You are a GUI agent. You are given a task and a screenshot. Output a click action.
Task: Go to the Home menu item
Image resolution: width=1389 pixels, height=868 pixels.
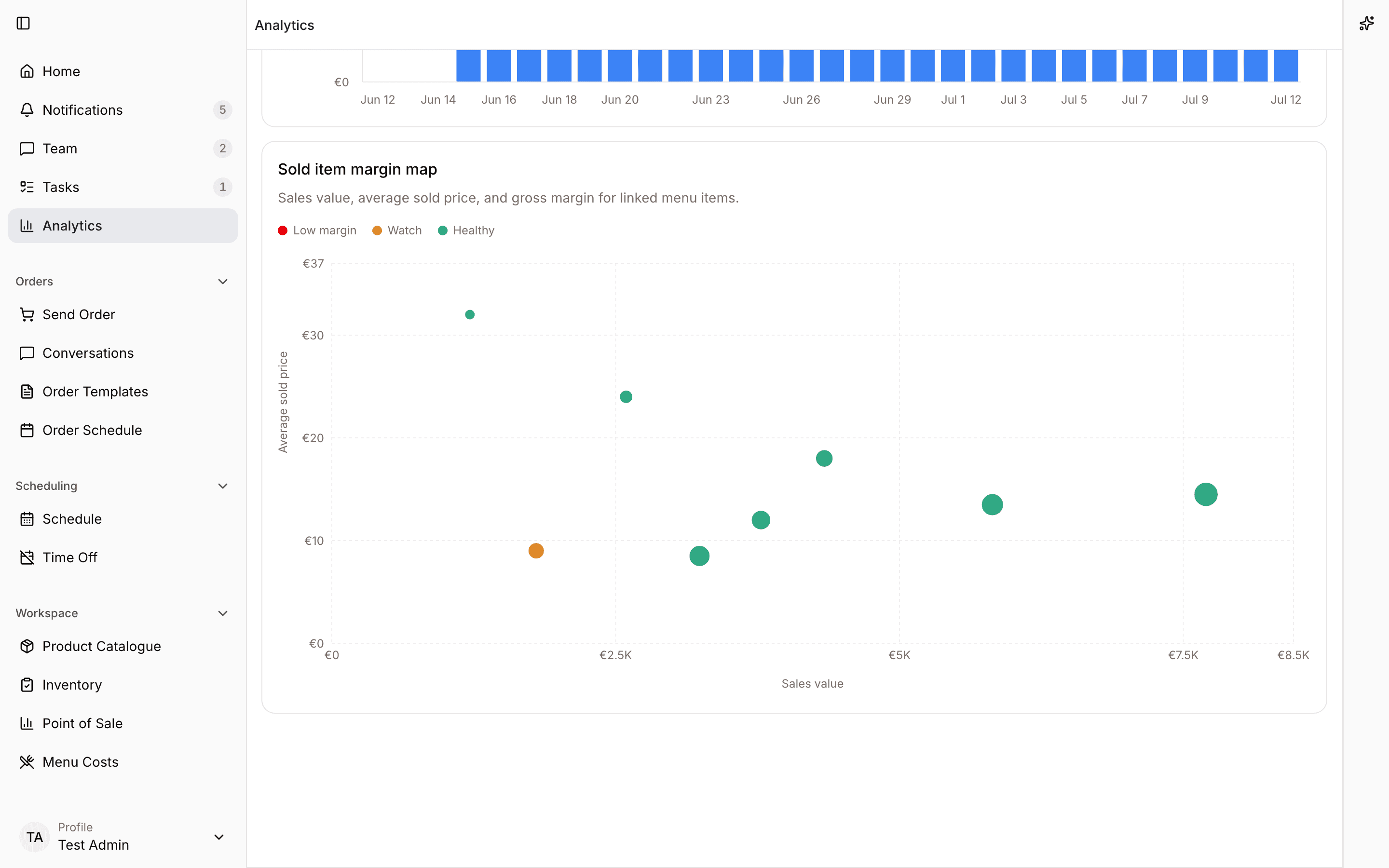coord(123,71)
